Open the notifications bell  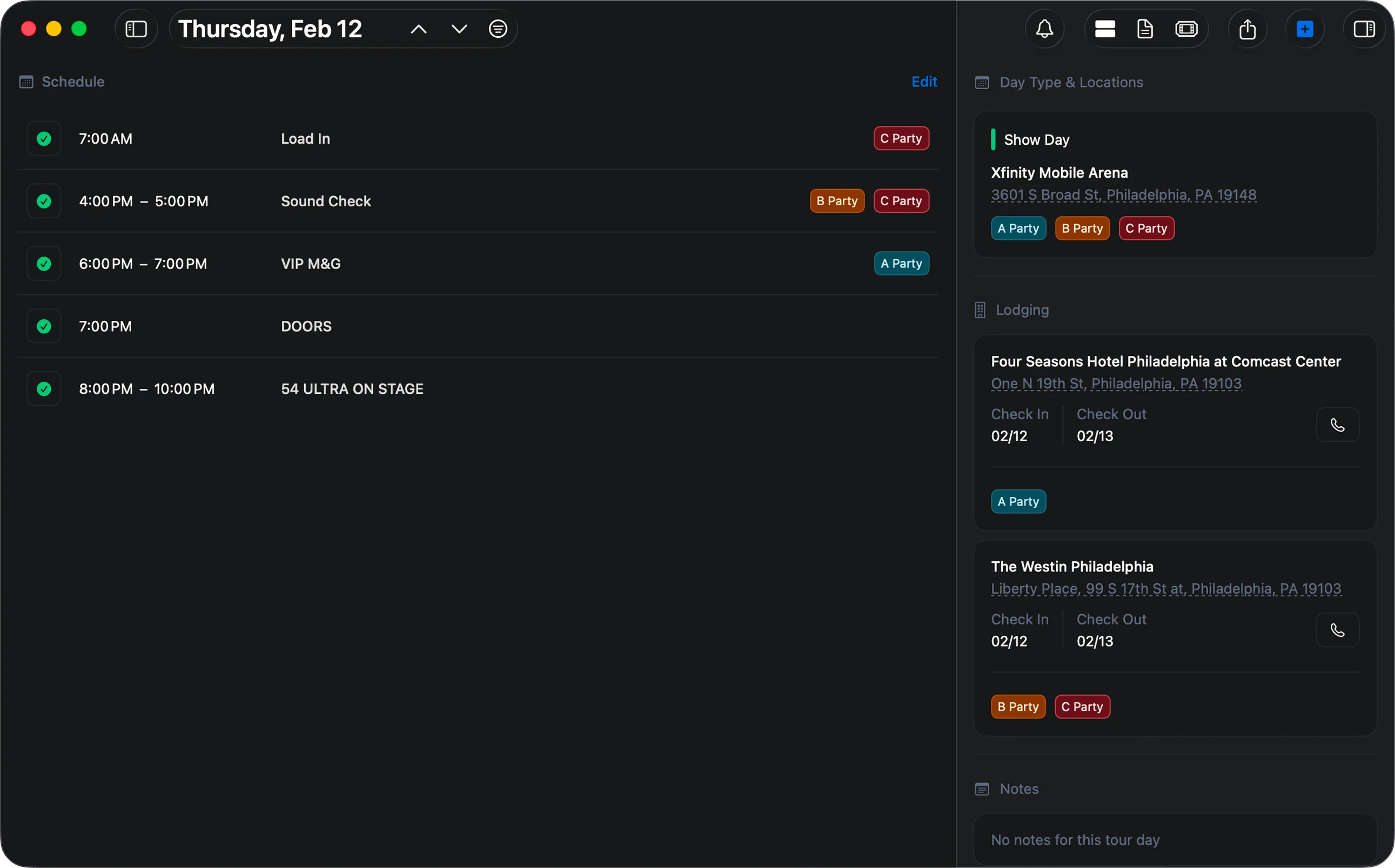[x=1044, y=28]
